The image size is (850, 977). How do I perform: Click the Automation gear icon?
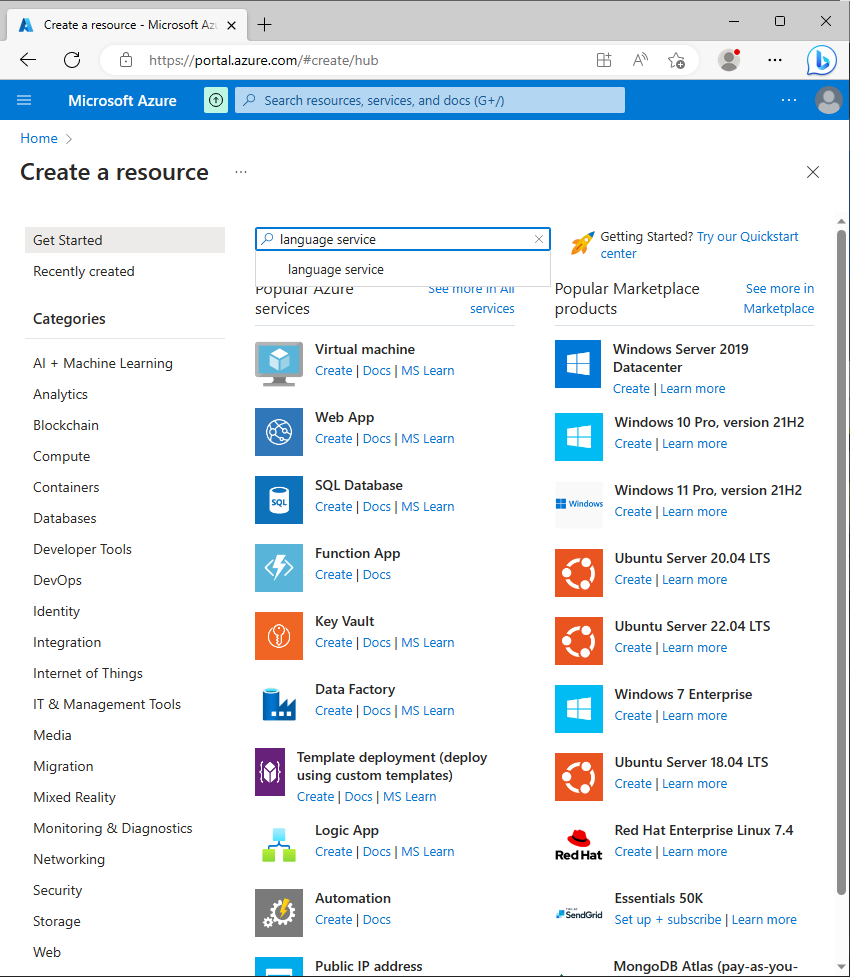tap(279, 913)
